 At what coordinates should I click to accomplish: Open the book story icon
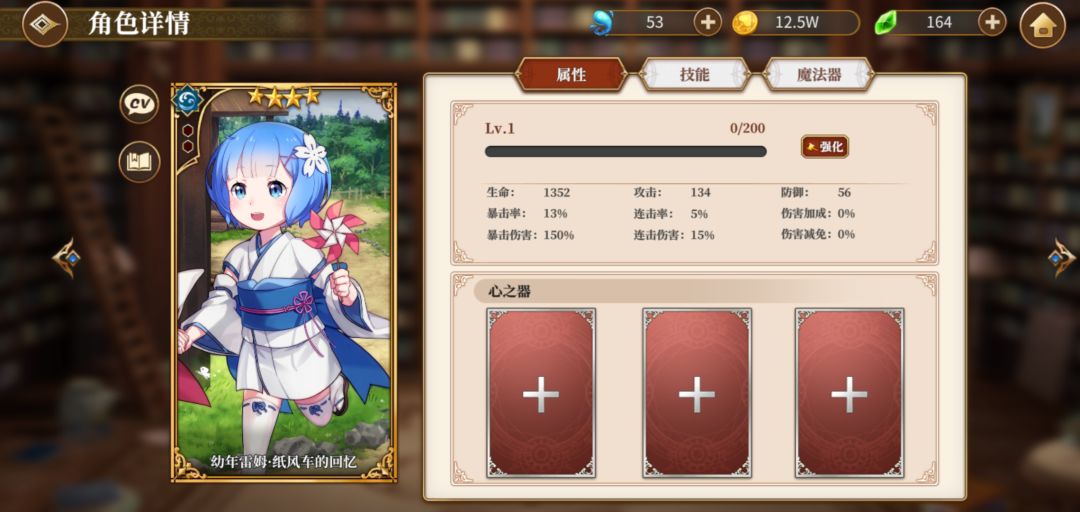(140, 162)
